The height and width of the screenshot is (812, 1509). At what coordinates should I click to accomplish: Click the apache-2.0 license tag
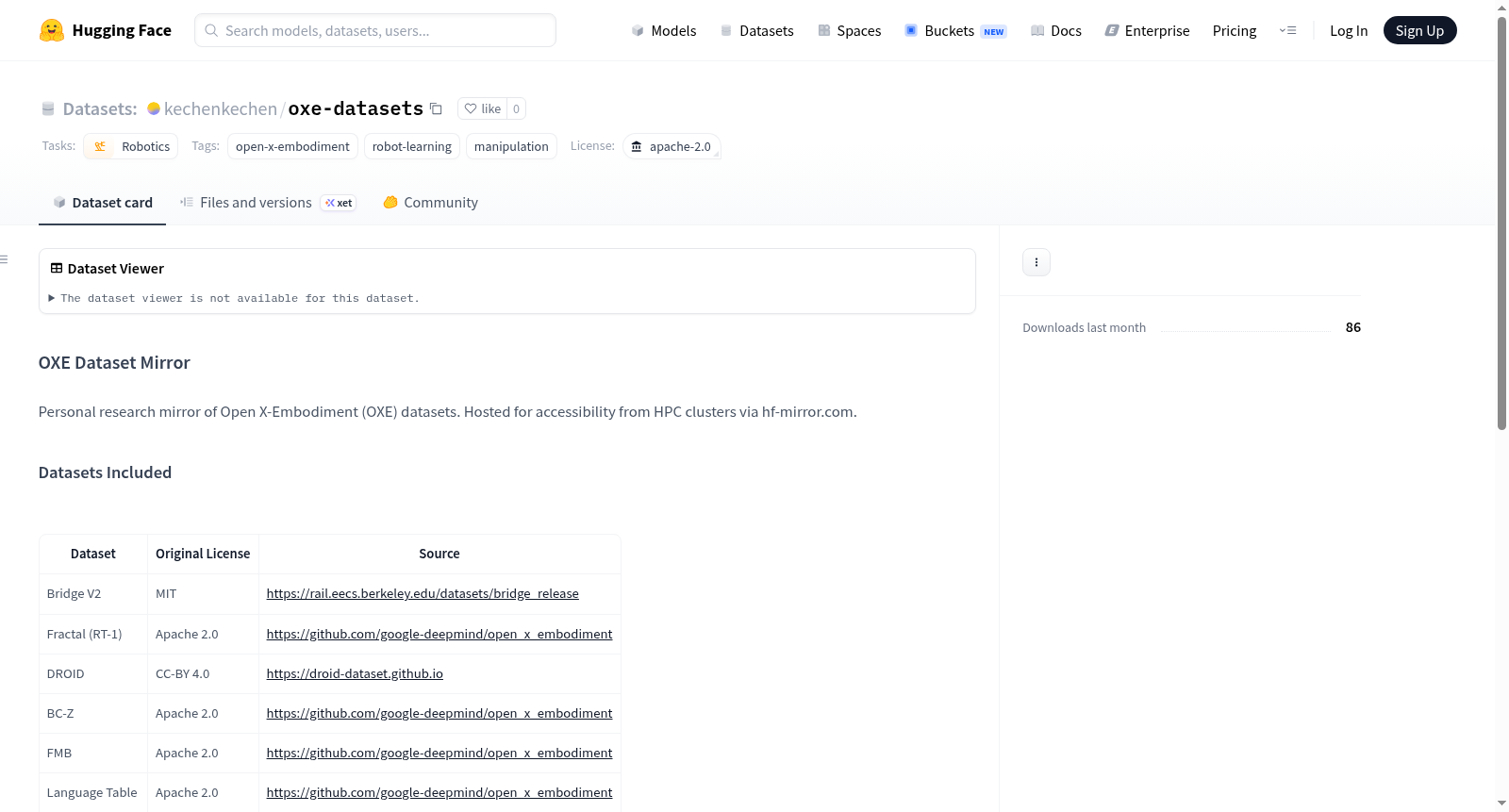[672, 146]
